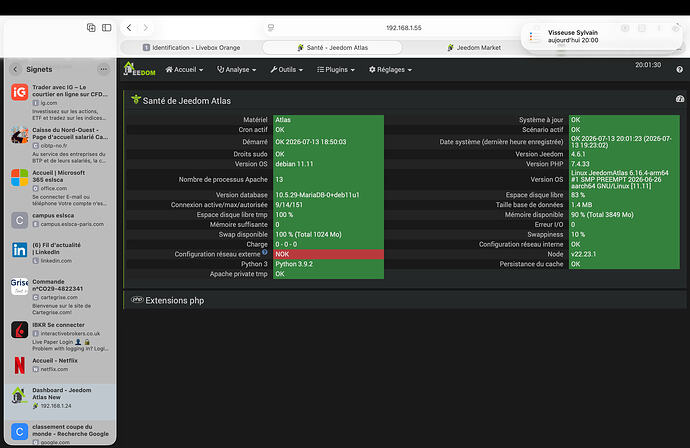Click the browser forward arrow
The image size is (690, 448).
[146, 28]
